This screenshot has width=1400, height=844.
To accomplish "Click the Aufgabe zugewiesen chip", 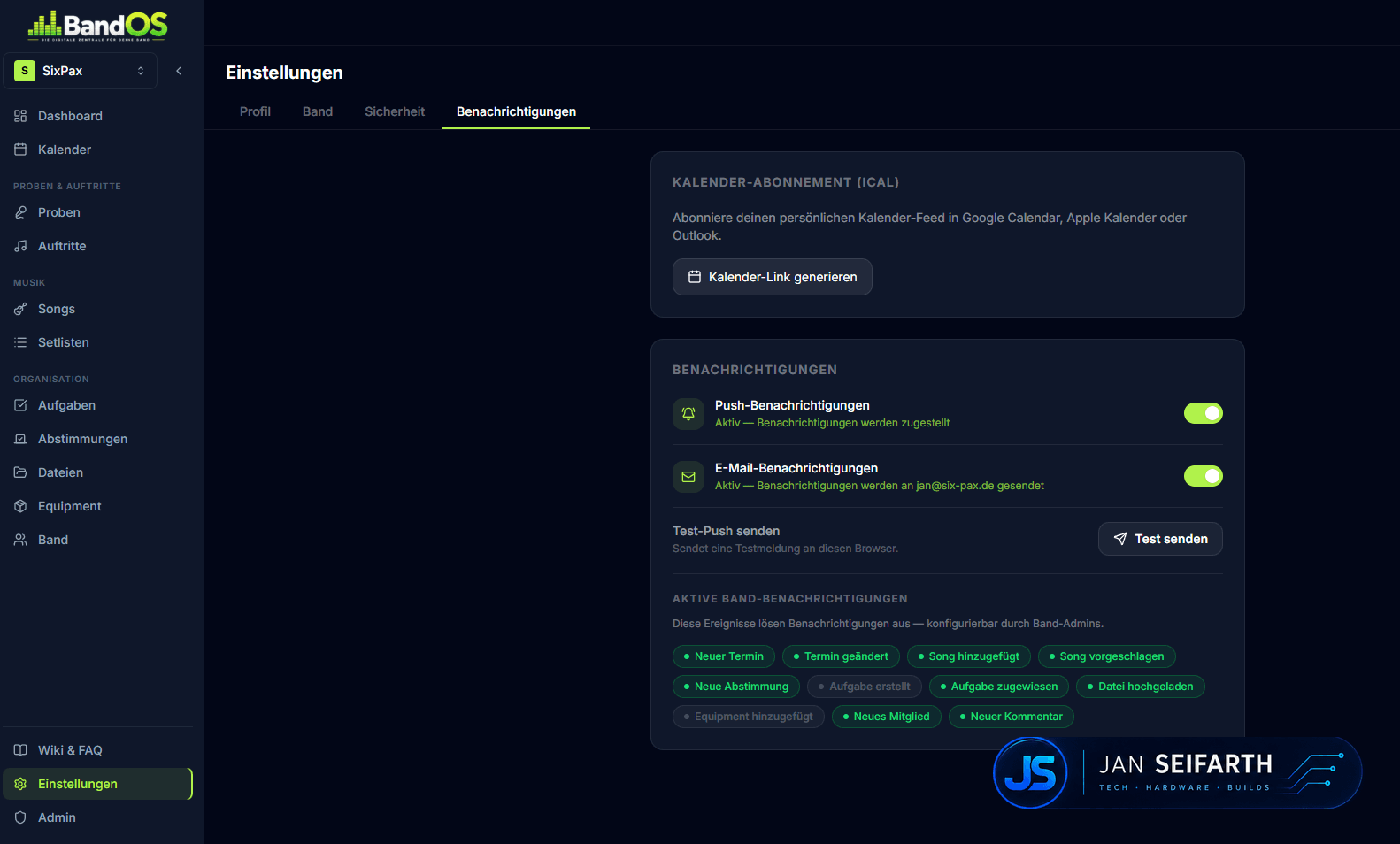I will [999, 687].
